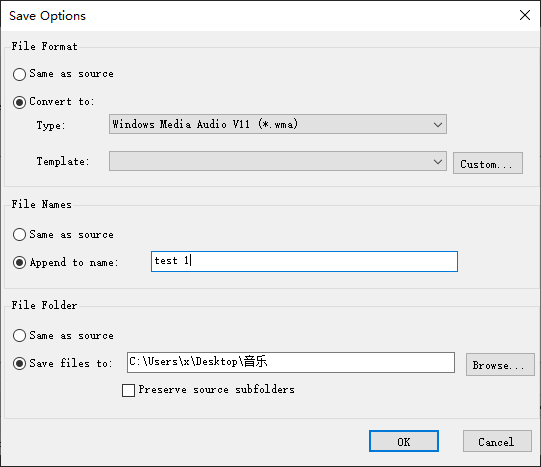Enable Preserve source subfolders checkbox
The image size is (541, 467).
(x=128, y=390)
